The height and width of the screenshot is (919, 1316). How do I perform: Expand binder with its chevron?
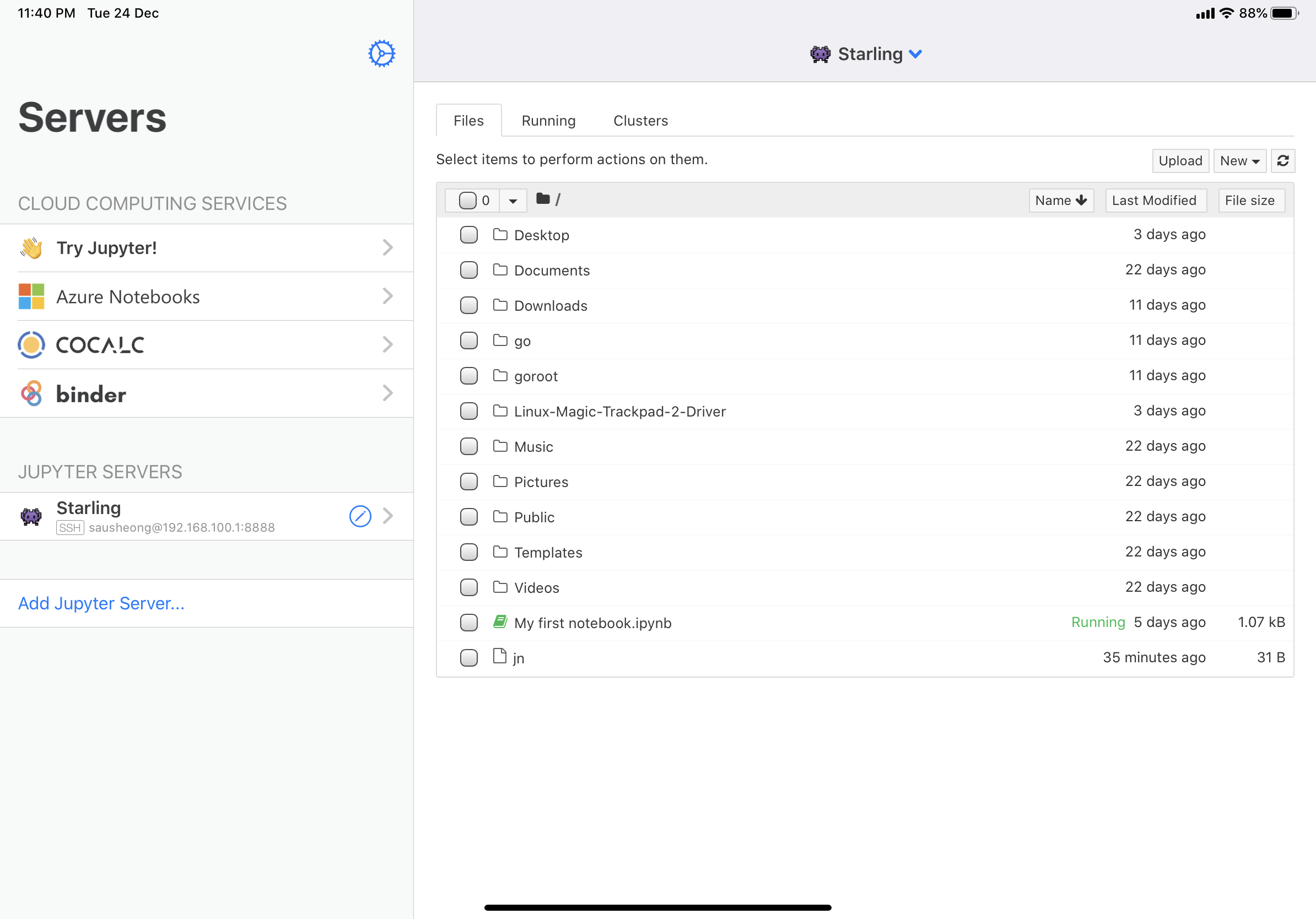point(388,392)
